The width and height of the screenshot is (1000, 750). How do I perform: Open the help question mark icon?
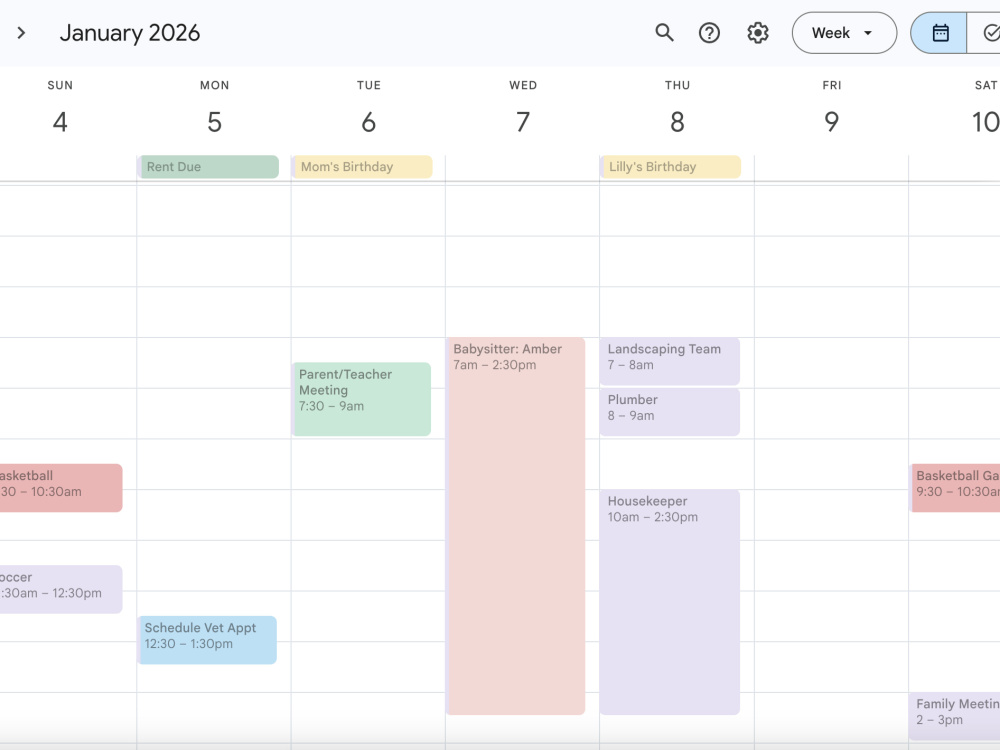709,33
